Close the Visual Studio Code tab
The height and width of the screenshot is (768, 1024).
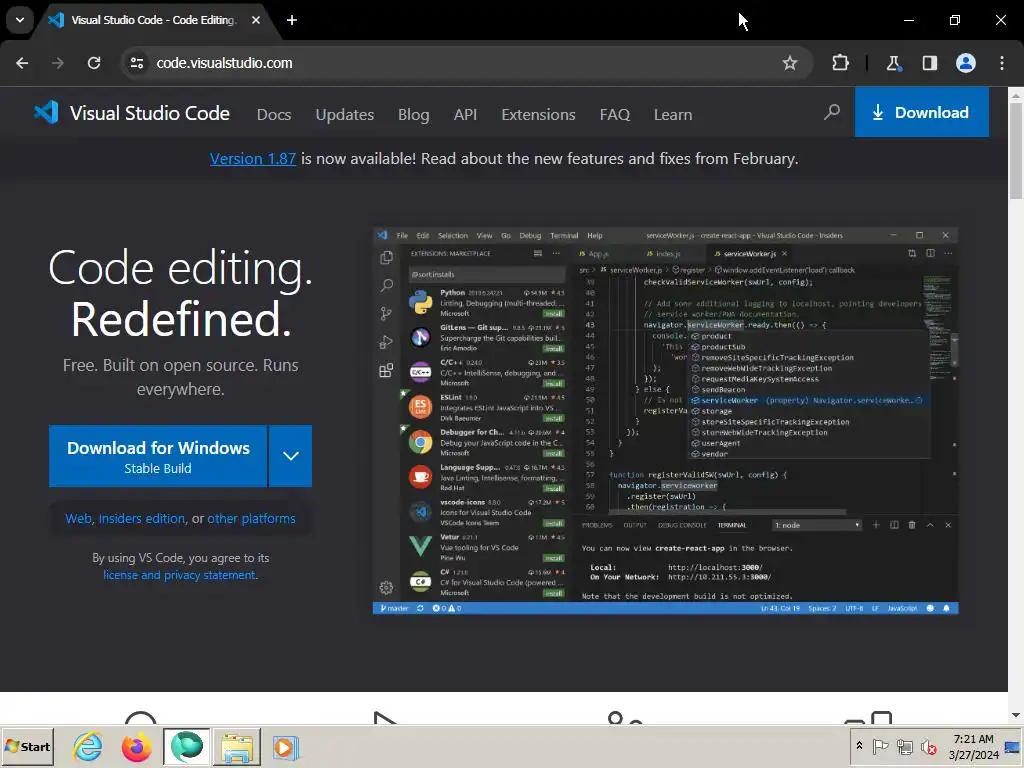click(x=256, y=20)
